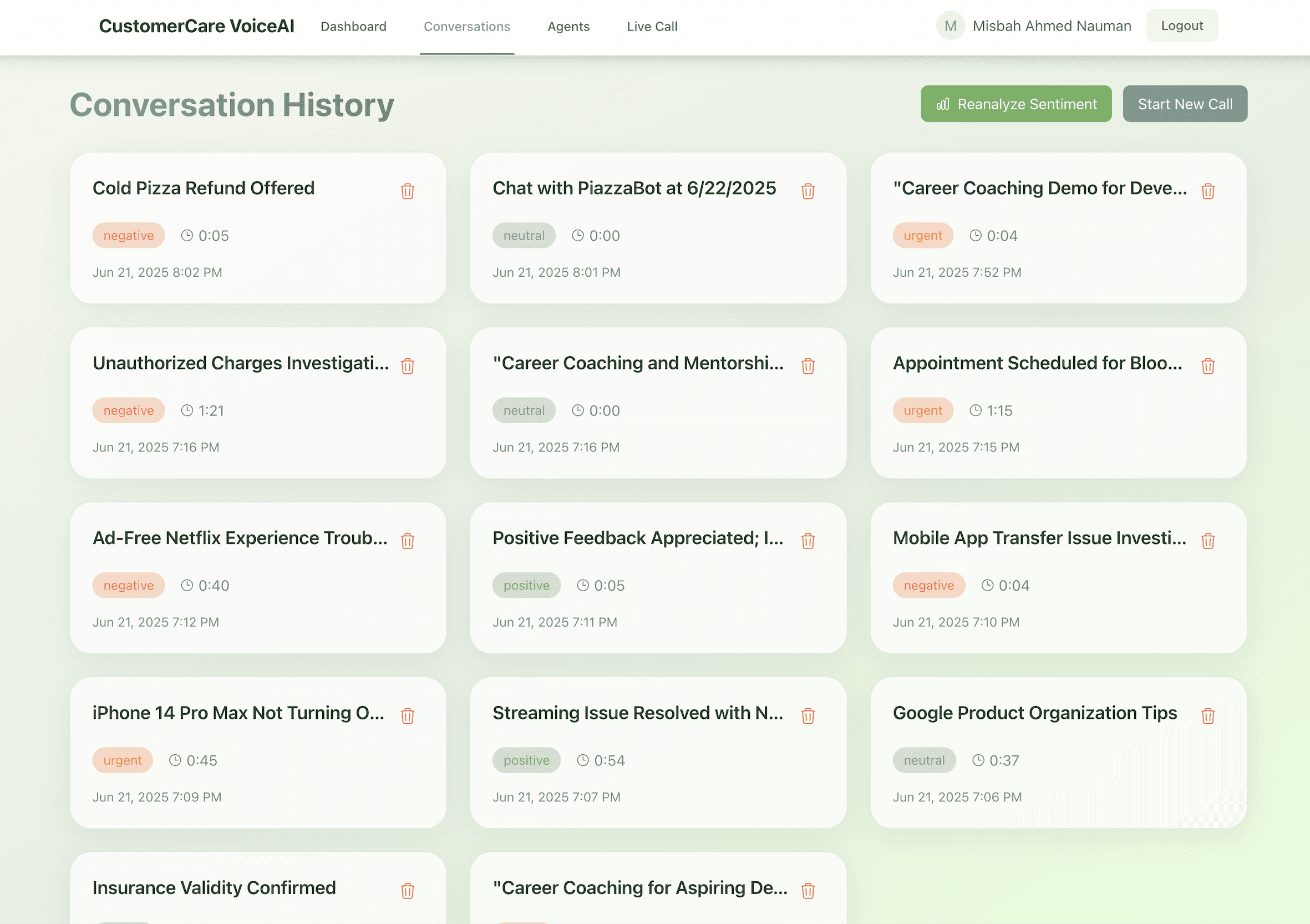Delete Career Coaching for Aspiring De... conversation

point(808,890)
